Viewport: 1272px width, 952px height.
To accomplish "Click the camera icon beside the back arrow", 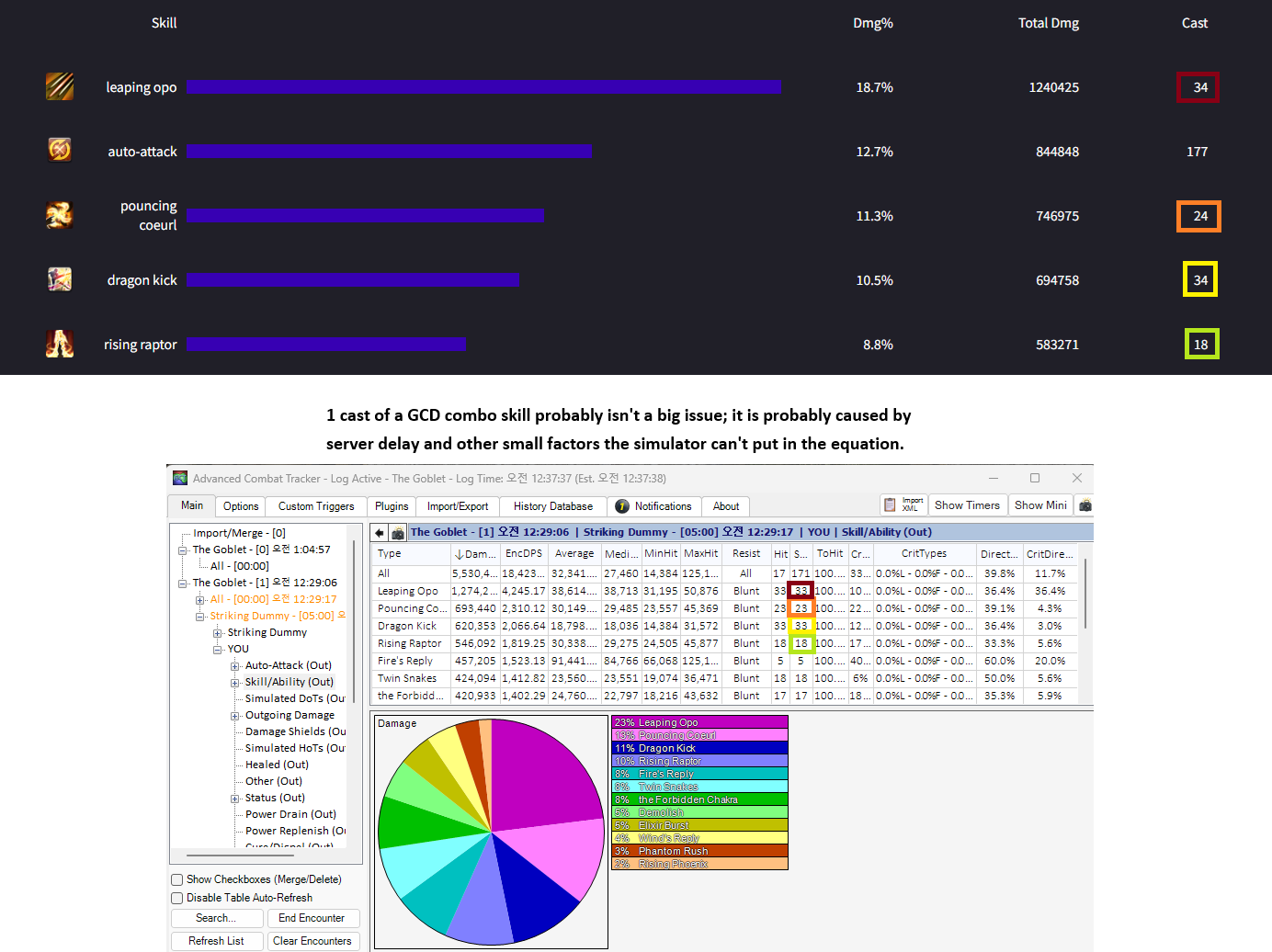I will [398, 533].
